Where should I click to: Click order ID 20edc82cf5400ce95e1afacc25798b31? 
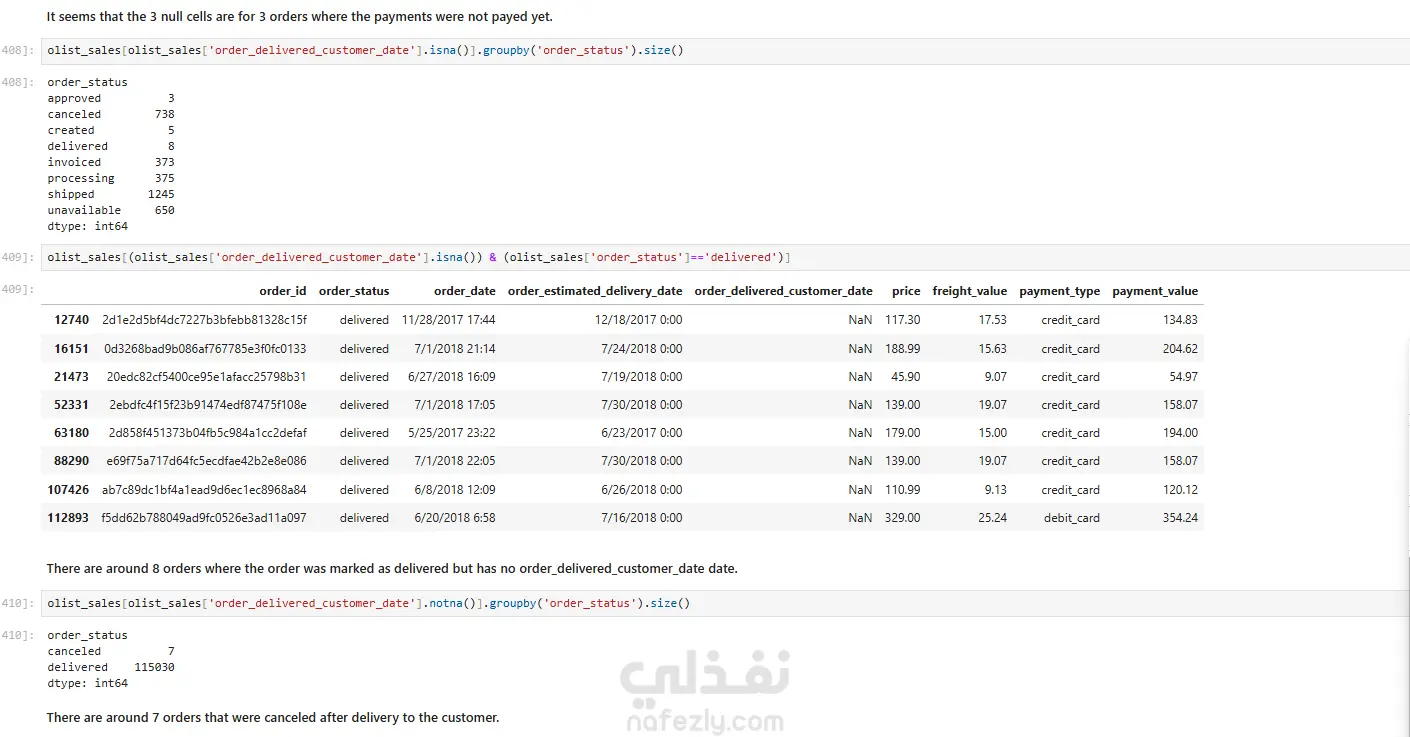point(206,376)
